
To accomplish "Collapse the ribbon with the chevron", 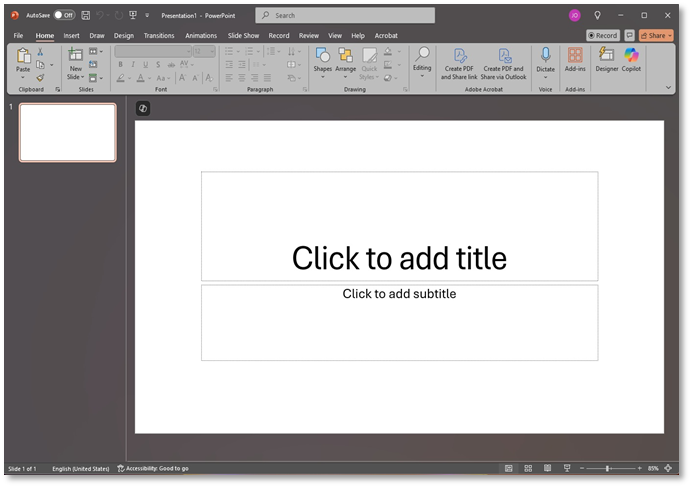I will (x=669, y=87).
